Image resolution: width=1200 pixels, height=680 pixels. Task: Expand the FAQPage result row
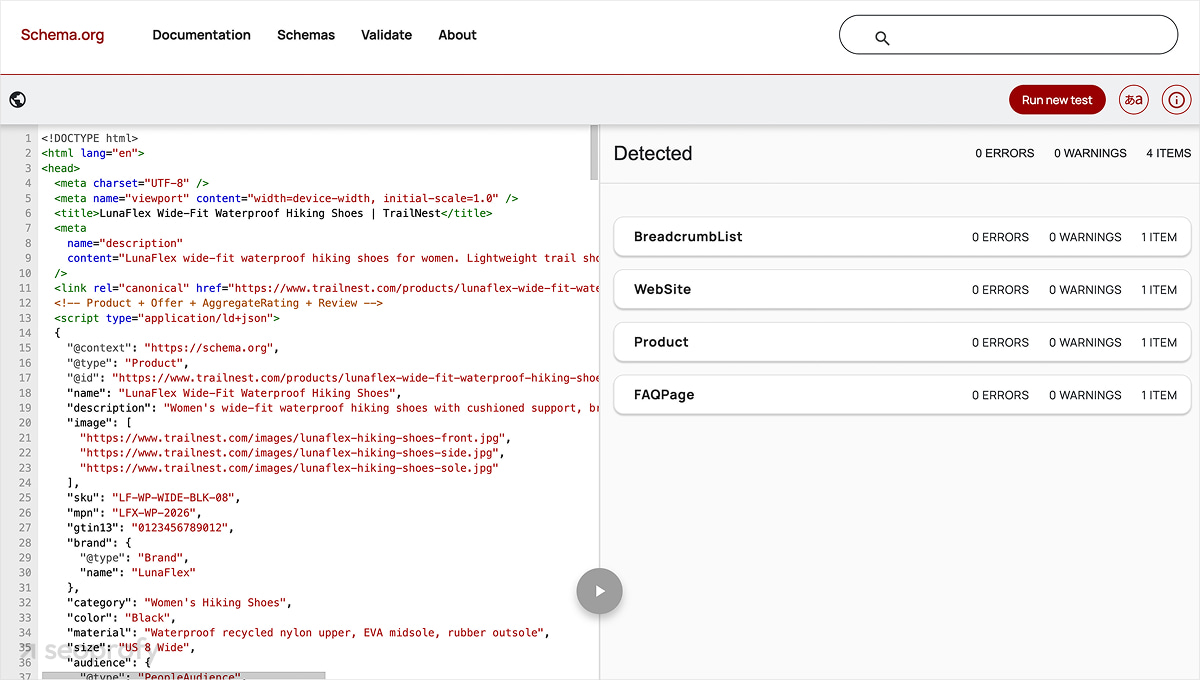coord(902,395)
